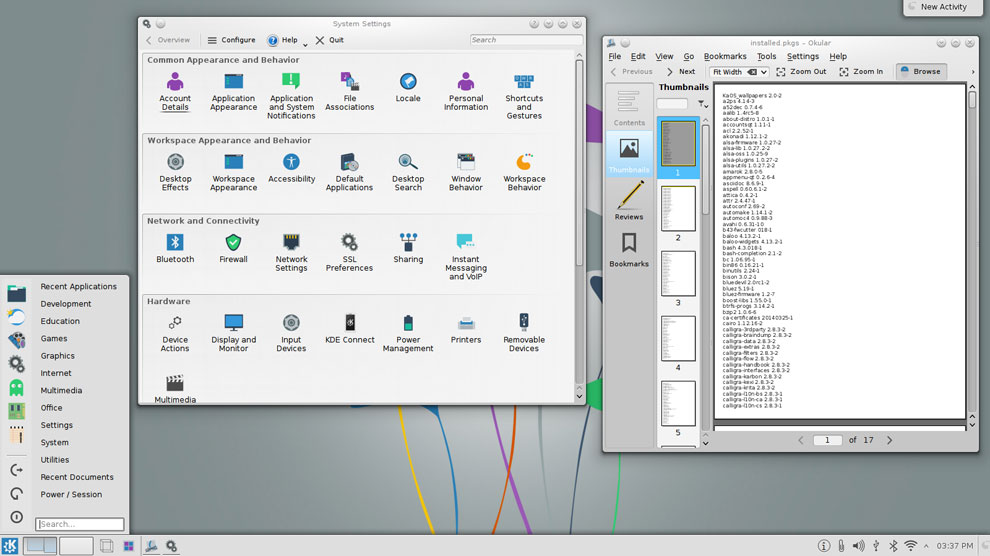The height and width of the screenshot is (556, 990).
Task: Open Shortcuts and Gestures settings
Action: click(524, 96)
